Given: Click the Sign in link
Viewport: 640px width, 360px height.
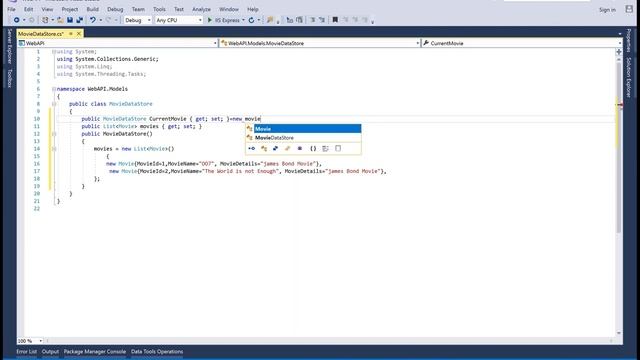Looking at the screenshot, I should point(607,9).
